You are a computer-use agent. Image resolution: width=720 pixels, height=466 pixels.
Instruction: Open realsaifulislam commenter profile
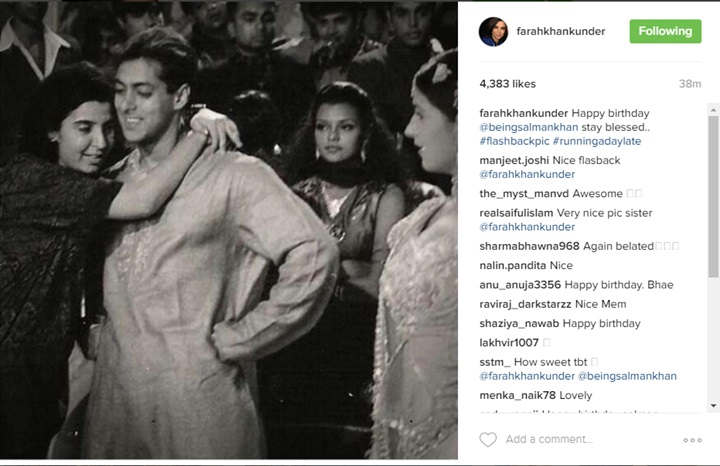pyautogui.click(x=516, y=213)
